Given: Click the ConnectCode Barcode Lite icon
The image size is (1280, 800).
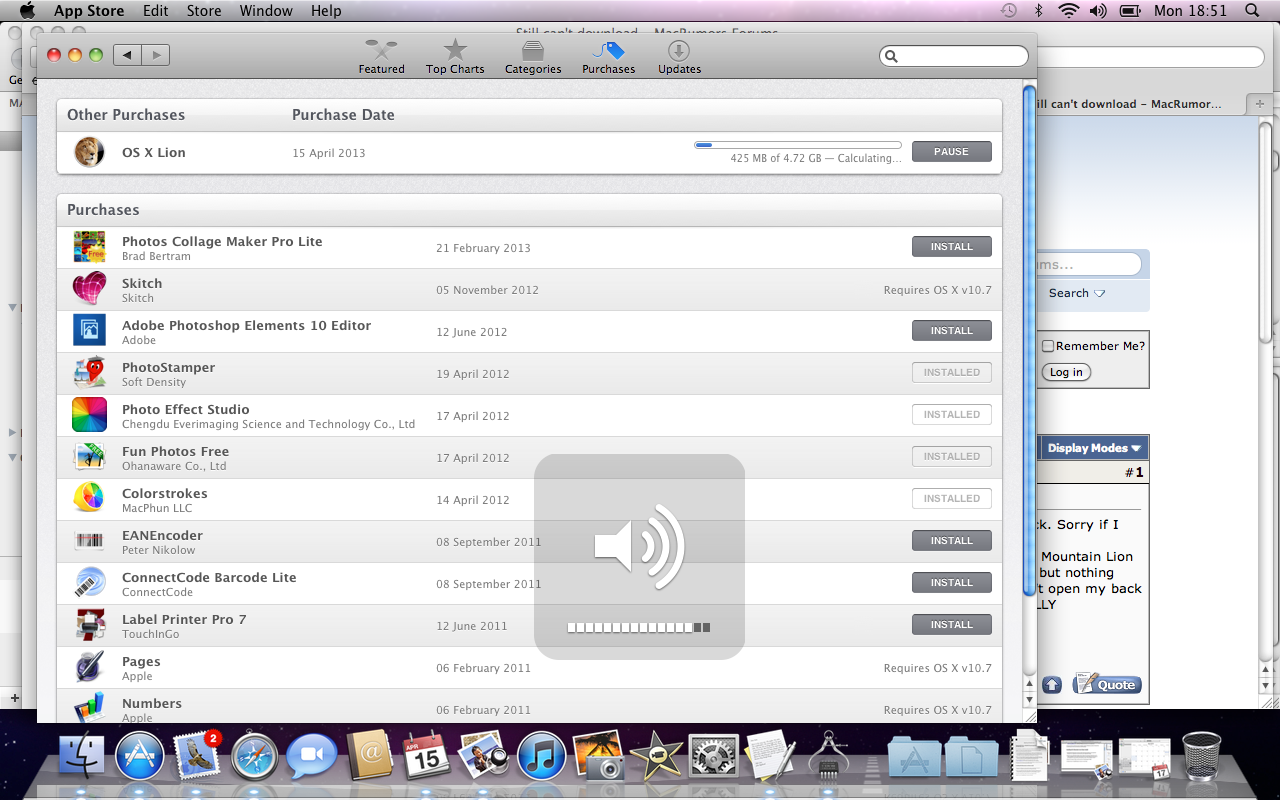Looking at the screenshot, I should [x=89, y=582].
